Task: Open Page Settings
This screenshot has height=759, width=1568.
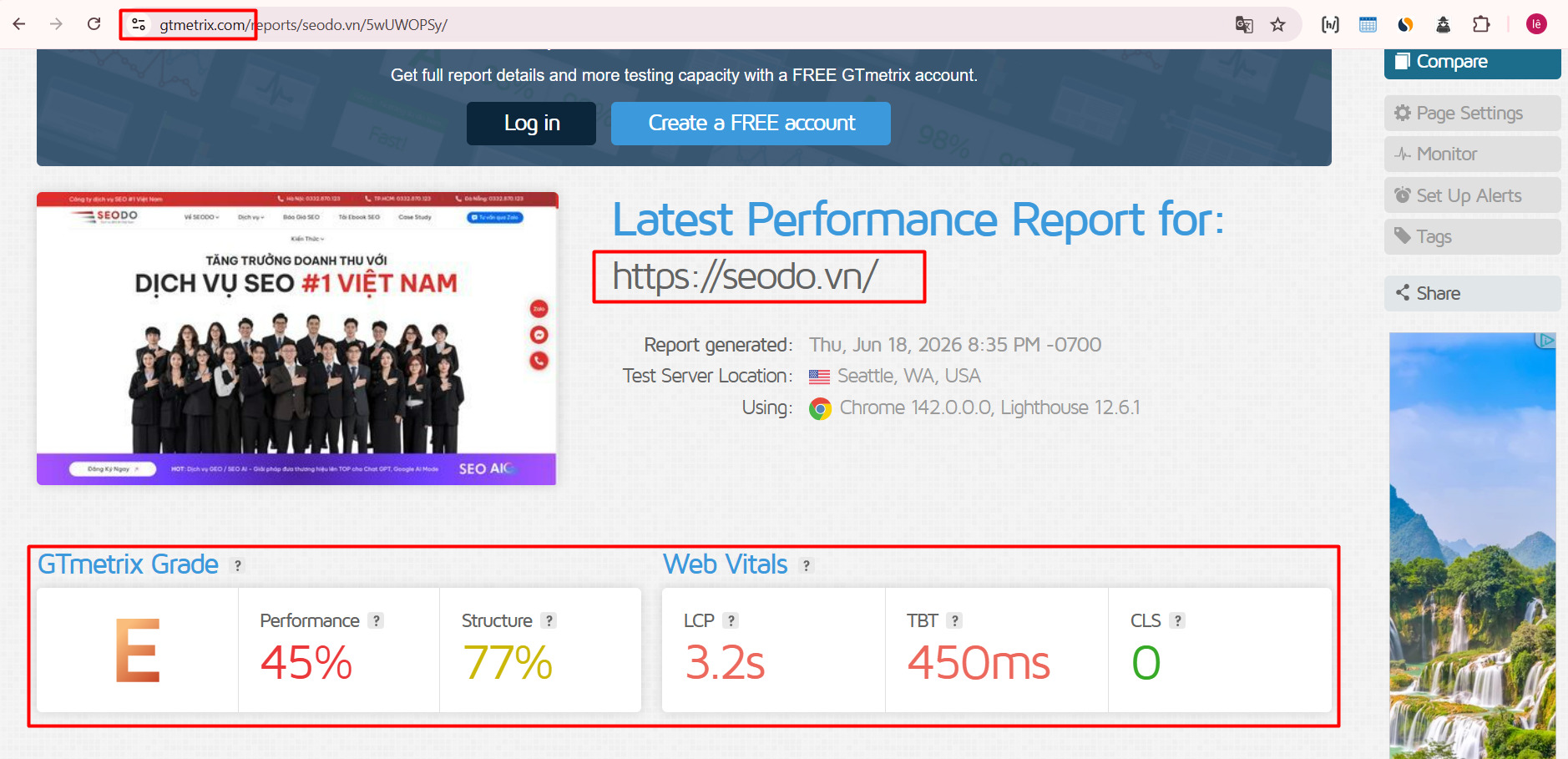Action: pyautogui.click(x=1472, y=113)
